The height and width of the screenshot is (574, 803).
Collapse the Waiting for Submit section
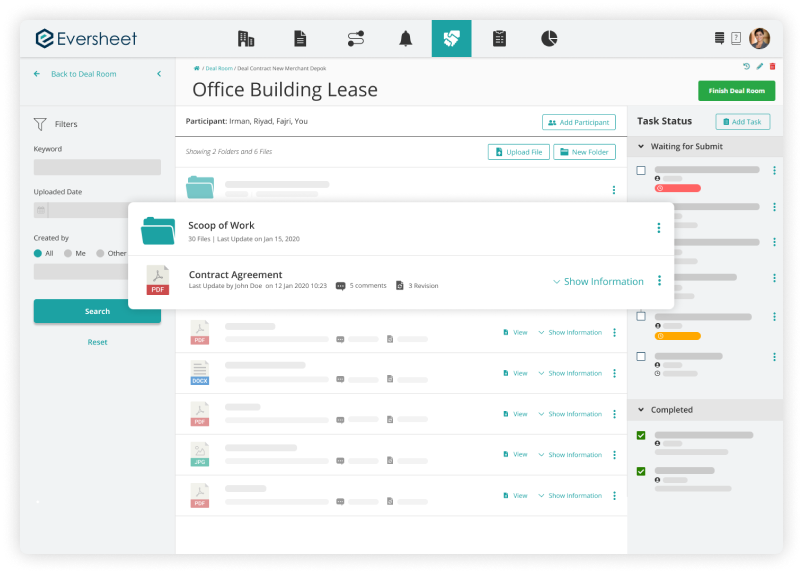(x=640, y=146)
